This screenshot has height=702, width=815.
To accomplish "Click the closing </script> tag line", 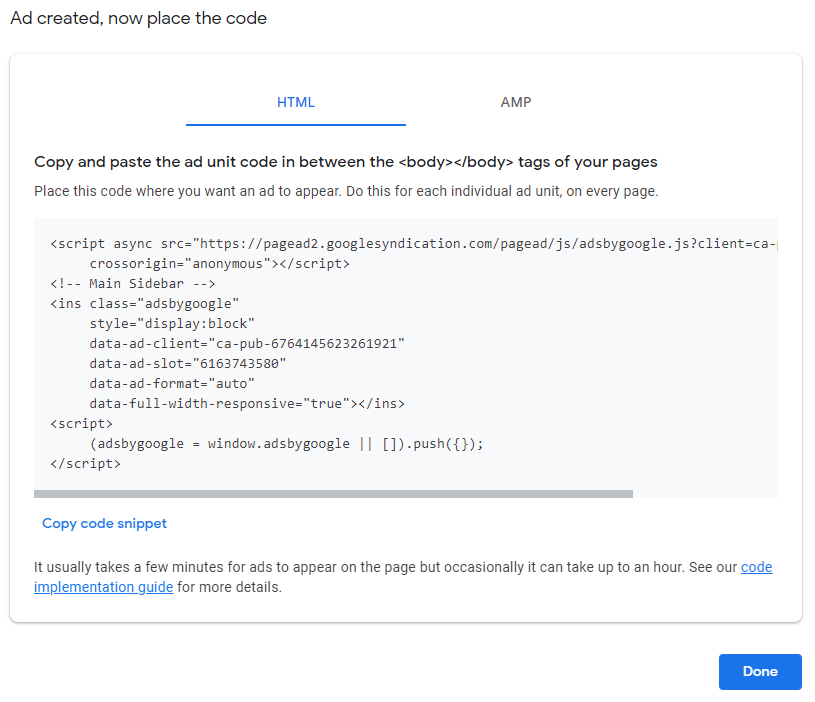I will [x=85, y=463].
